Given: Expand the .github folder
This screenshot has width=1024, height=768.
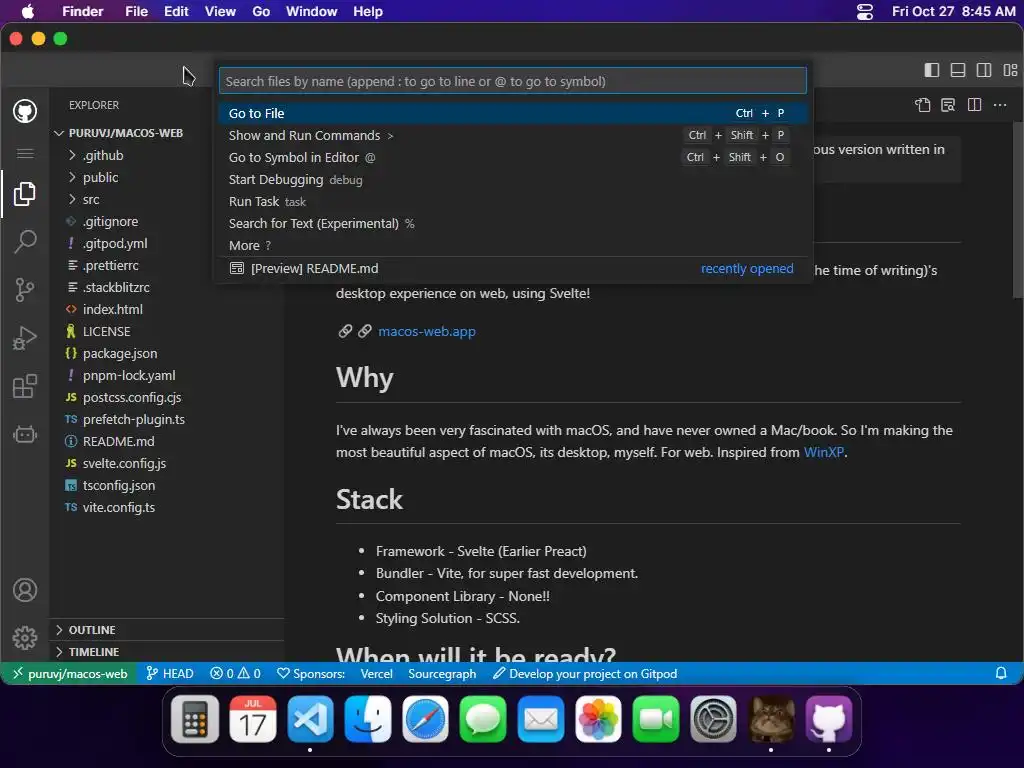Looking at the screenshot, I should pos(167,155).
